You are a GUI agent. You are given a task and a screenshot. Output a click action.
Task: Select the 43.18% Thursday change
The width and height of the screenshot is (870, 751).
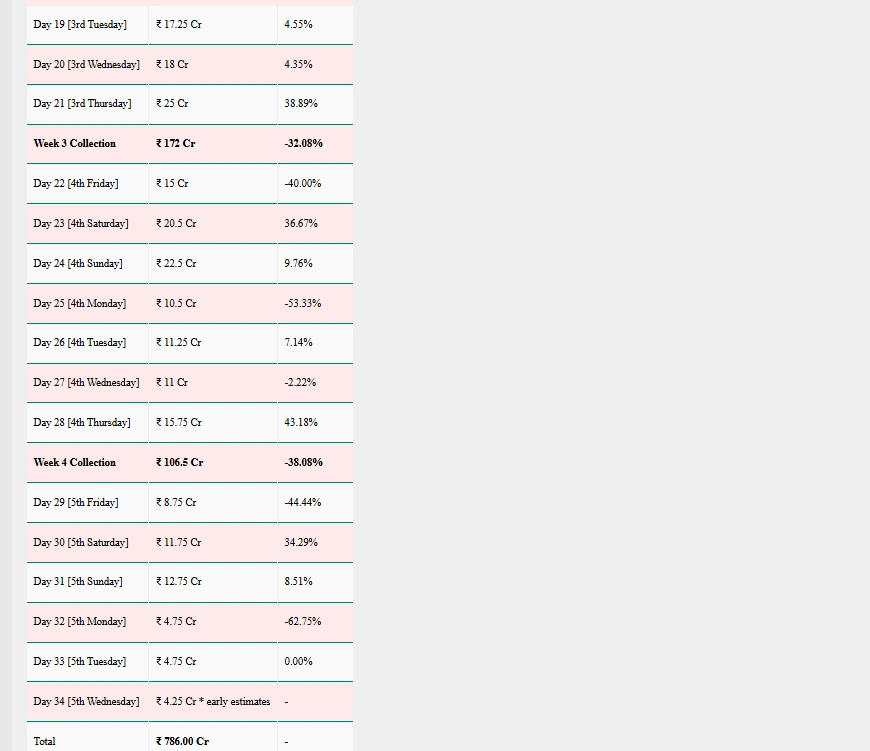click(x=301, y=423)
